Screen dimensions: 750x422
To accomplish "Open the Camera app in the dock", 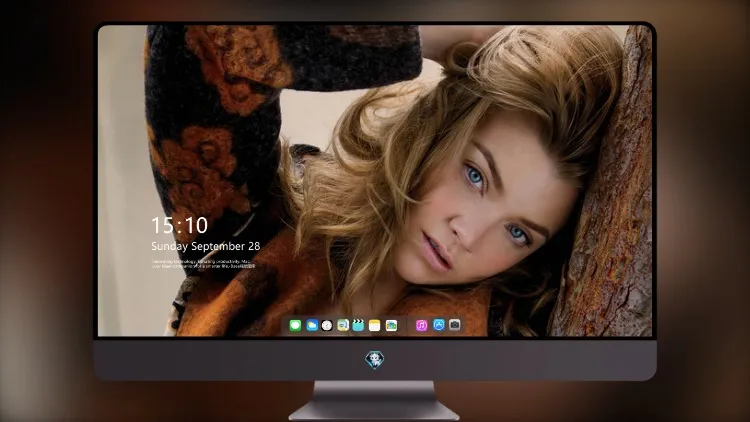I will pyautogui.click(x=455, y=325).
